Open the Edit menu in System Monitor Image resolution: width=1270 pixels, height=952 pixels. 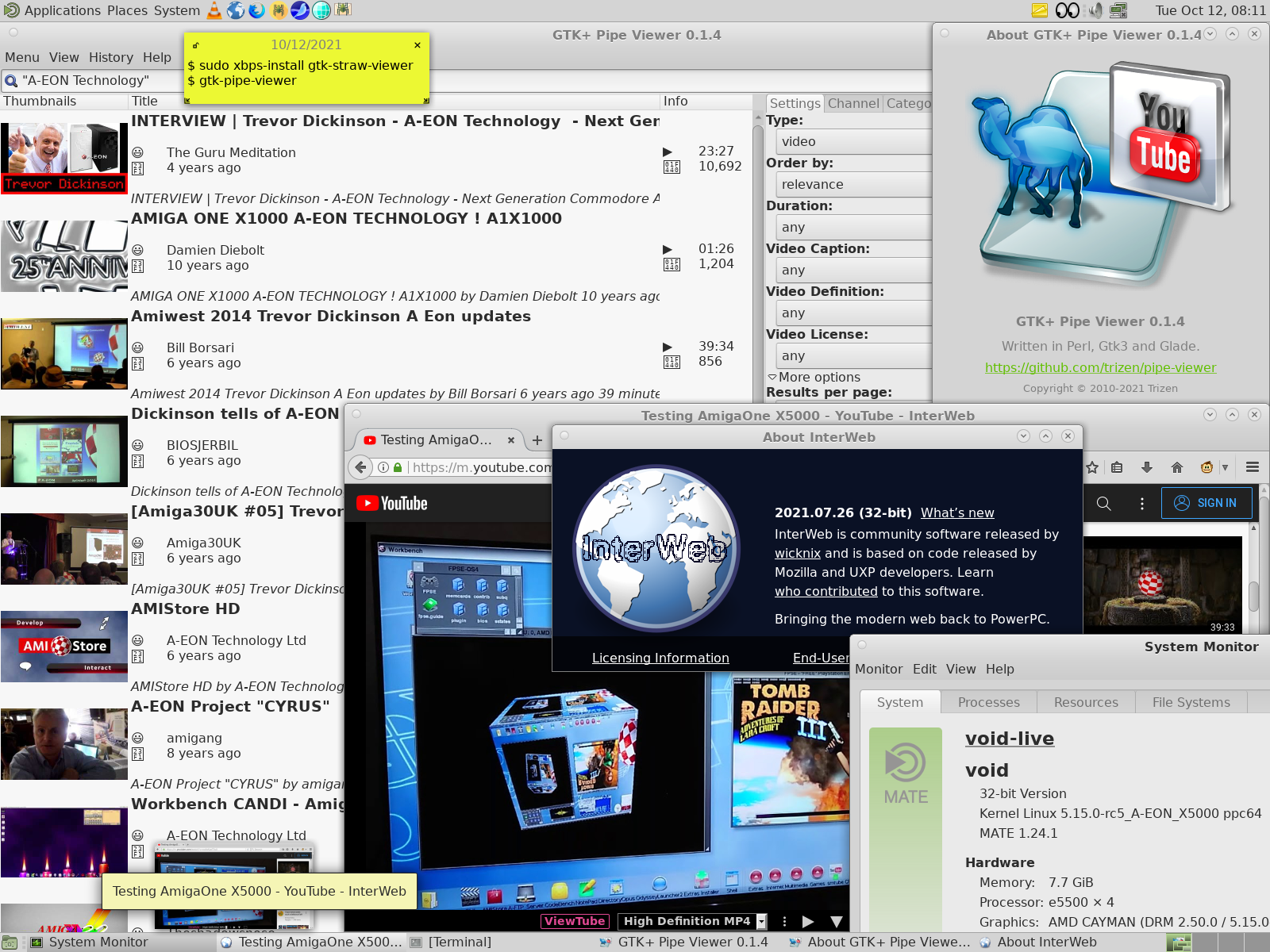point(925,669)
